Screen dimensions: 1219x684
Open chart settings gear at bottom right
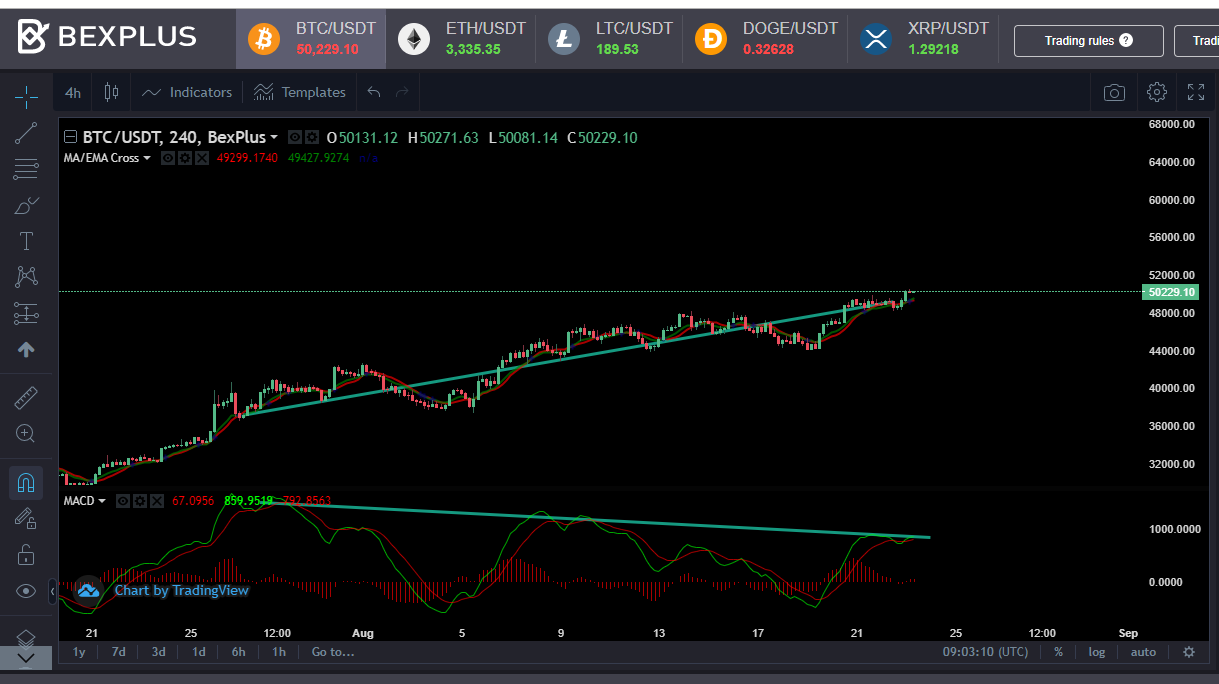[1189, 652]
